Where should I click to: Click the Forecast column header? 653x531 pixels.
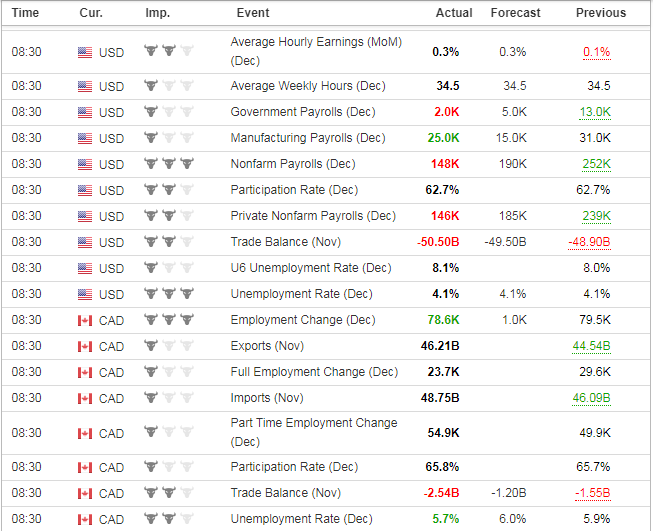click(515, 13)
